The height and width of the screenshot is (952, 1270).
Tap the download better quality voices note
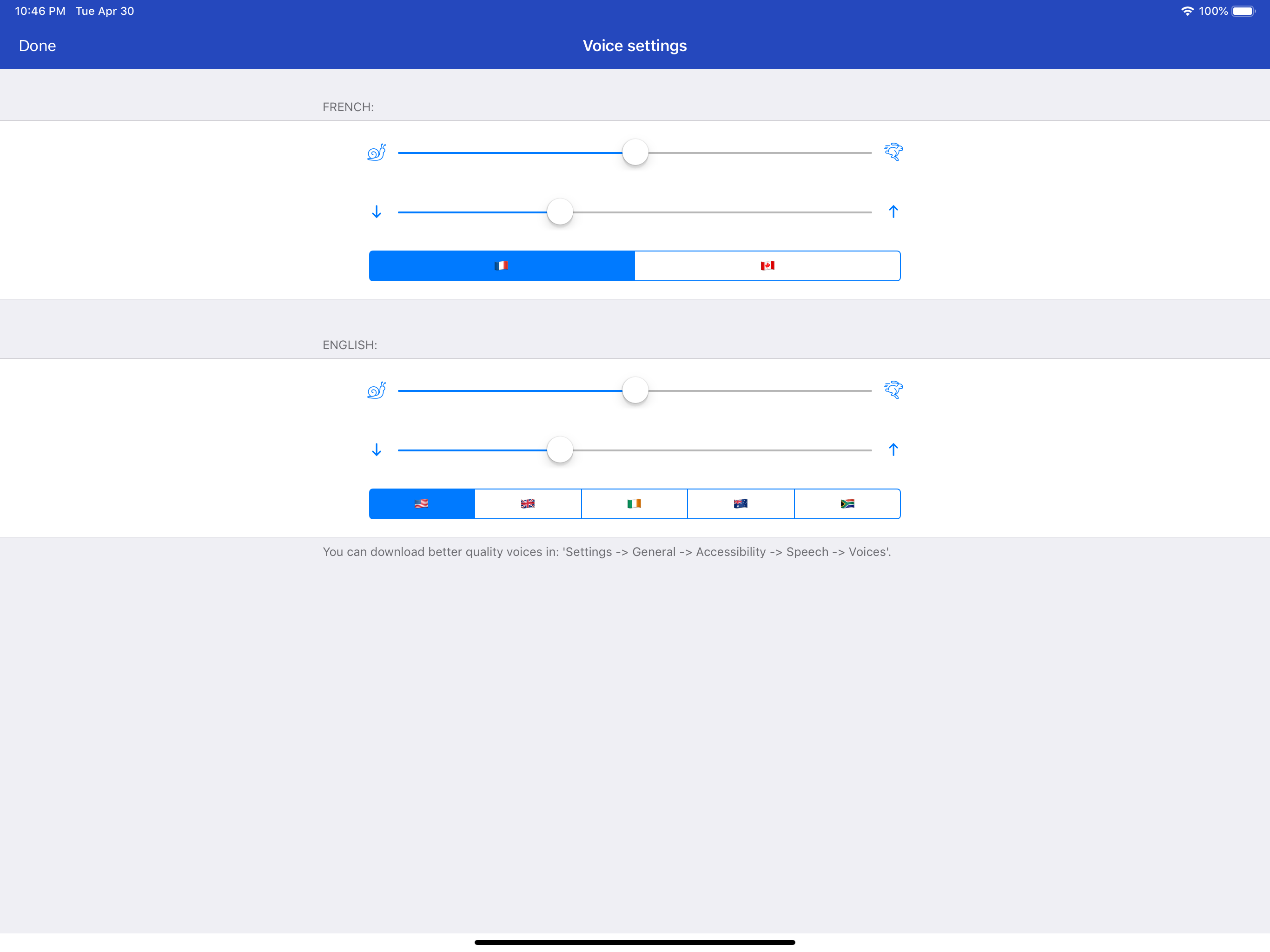click(x=607, y=552)
